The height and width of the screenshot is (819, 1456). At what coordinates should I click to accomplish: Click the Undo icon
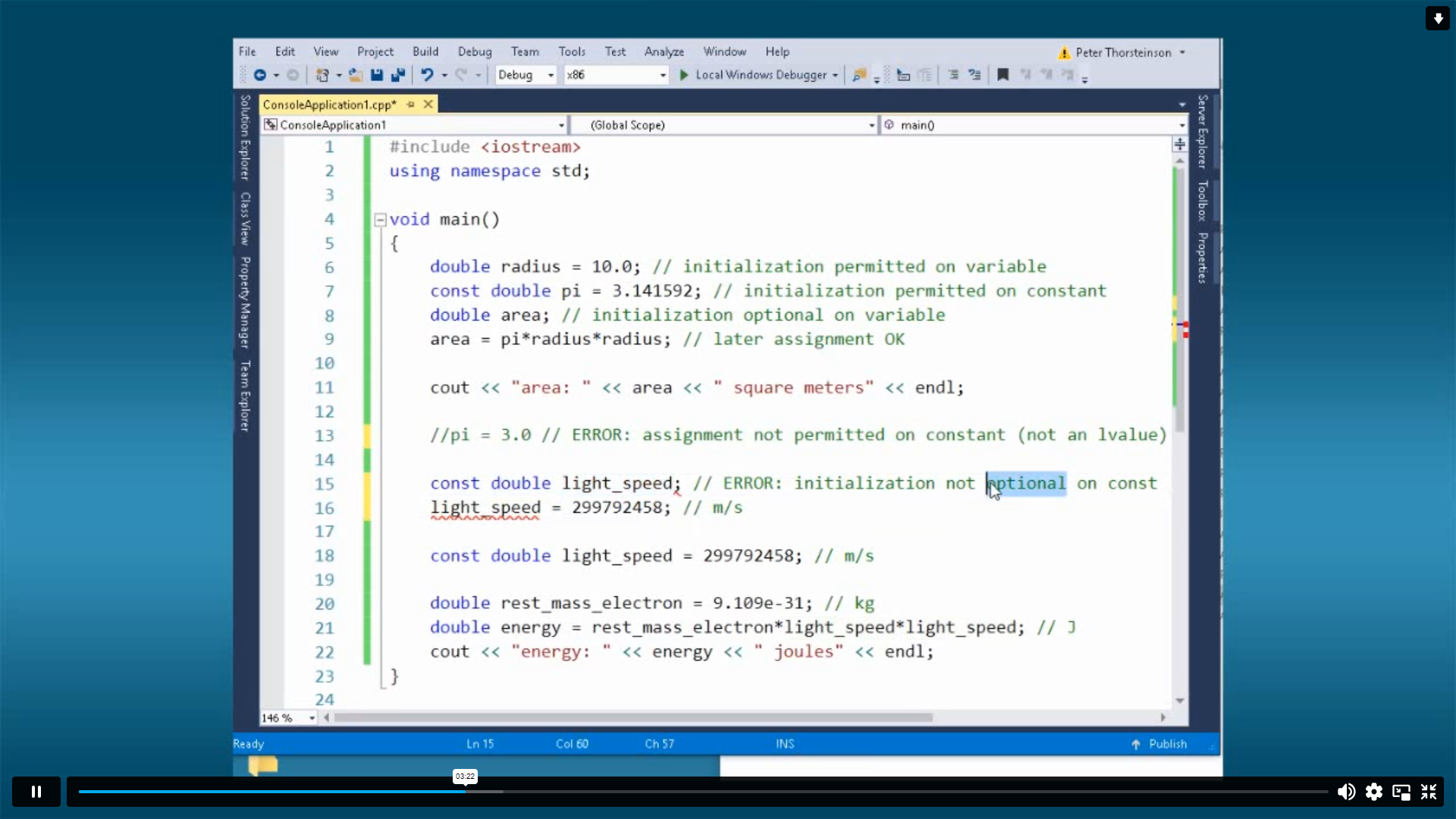click(x=427, y=75)
